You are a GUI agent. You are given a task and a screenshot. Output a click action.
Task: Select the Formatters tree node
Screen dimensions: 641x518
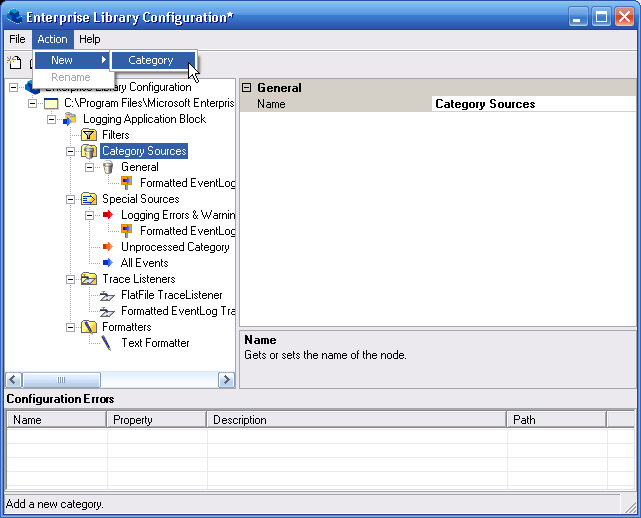[127, 327]
